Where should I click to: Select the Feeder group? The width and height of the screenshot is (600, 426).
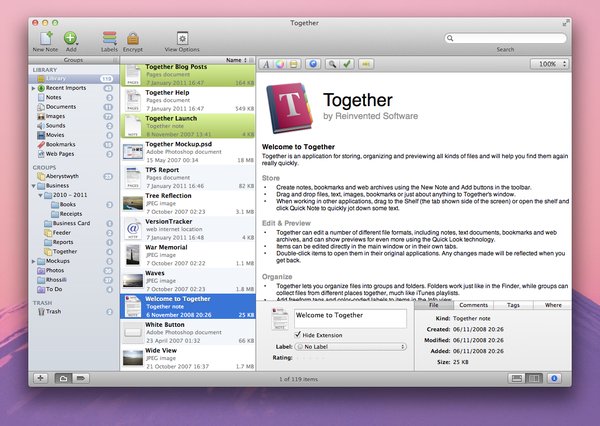click(x=74, y=233)
